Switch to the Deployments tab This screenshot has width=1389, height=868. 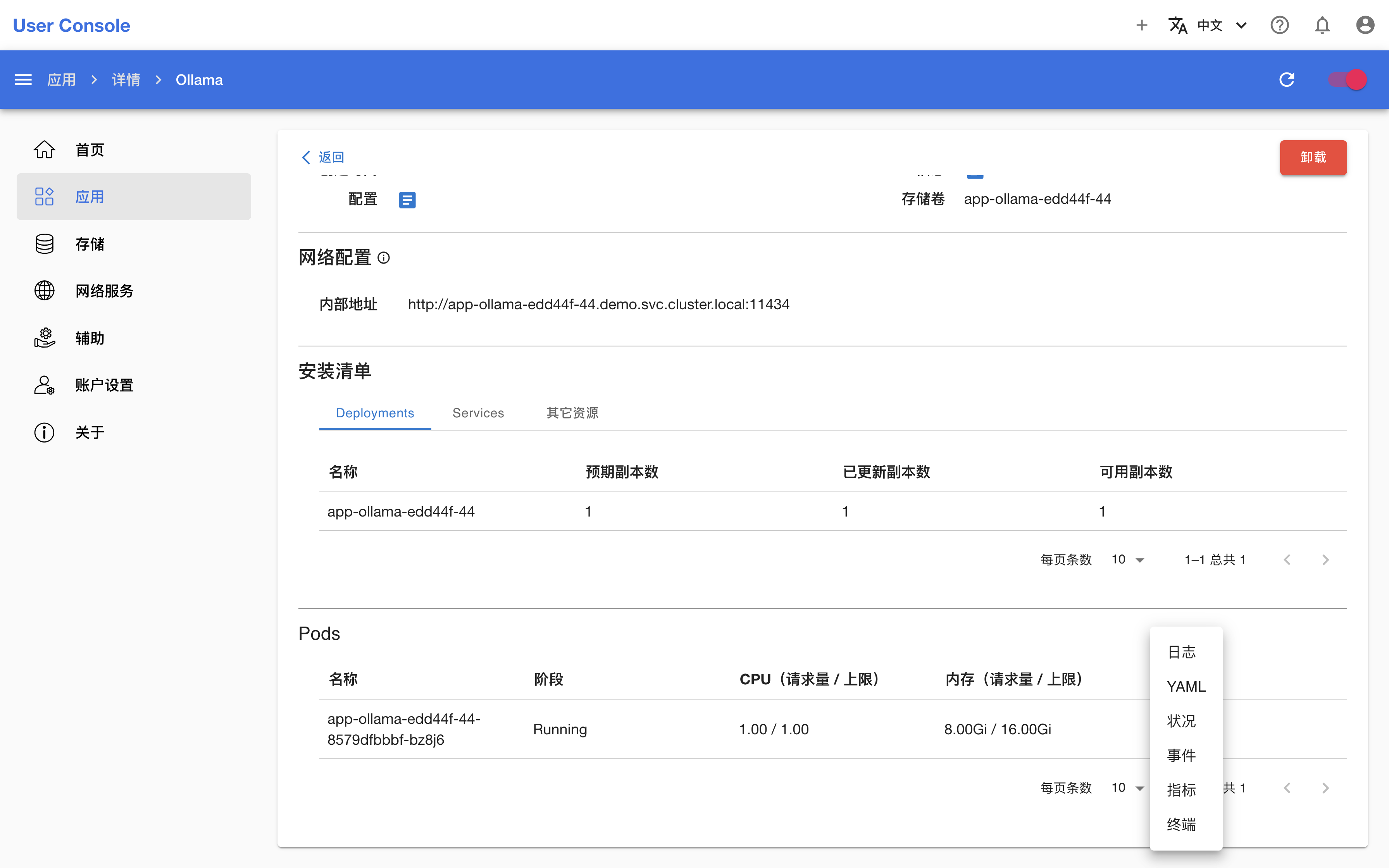(375, 413)
